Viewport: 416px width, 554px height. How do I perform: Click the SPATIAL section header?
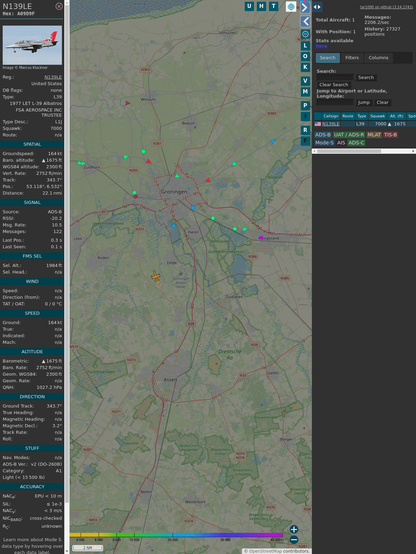(32, 144)
